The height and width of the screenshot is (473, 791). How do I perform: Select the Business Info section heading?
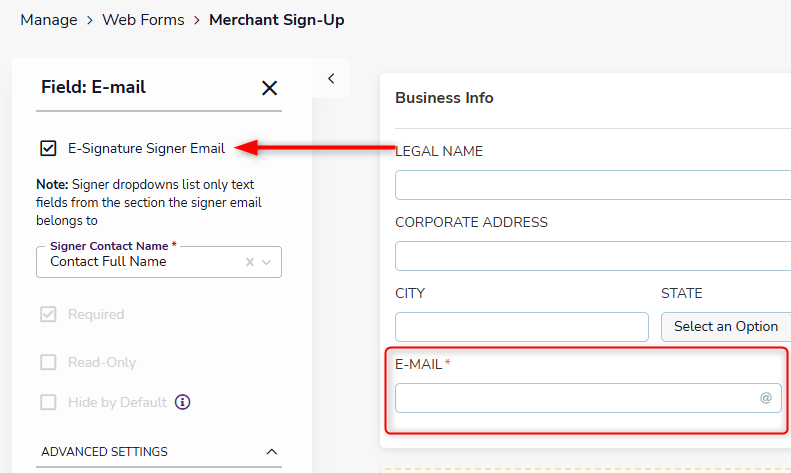point(444,98)
